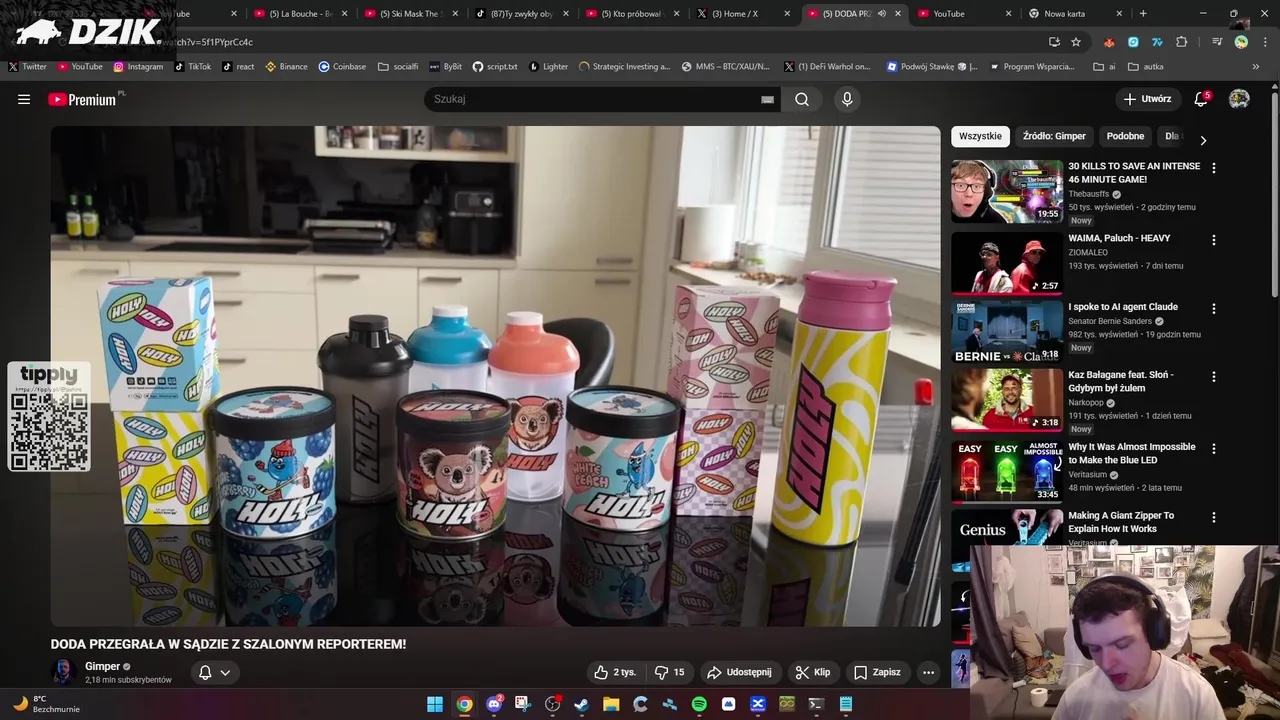The width and height of the screenshot is (1280, 720).
Task: Open the account avatar menu
Action: tap(1239, 99)
